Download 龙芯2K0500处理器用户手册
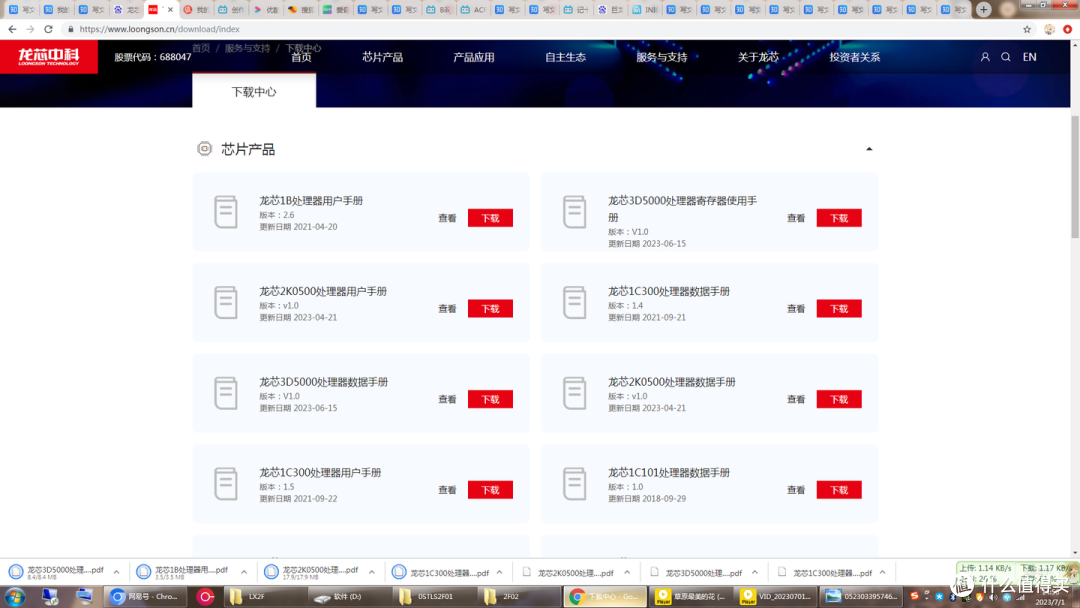This screenshot has height=608, width=1080. pyautogui.click(x=490, y=308)
